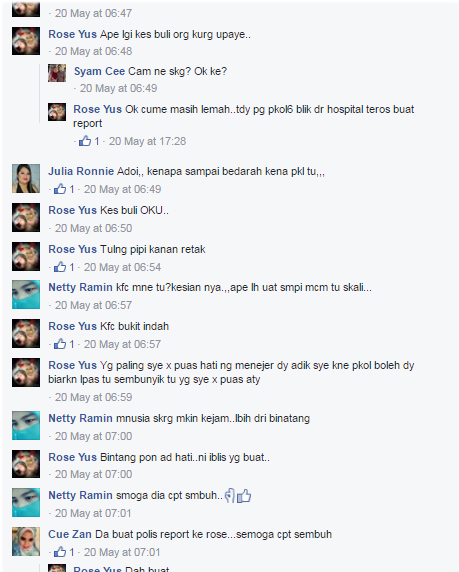The image size is (459, 572).
Task: Click like icon under Julia Ronnie's comment
Action: click(x=60, y=189)
